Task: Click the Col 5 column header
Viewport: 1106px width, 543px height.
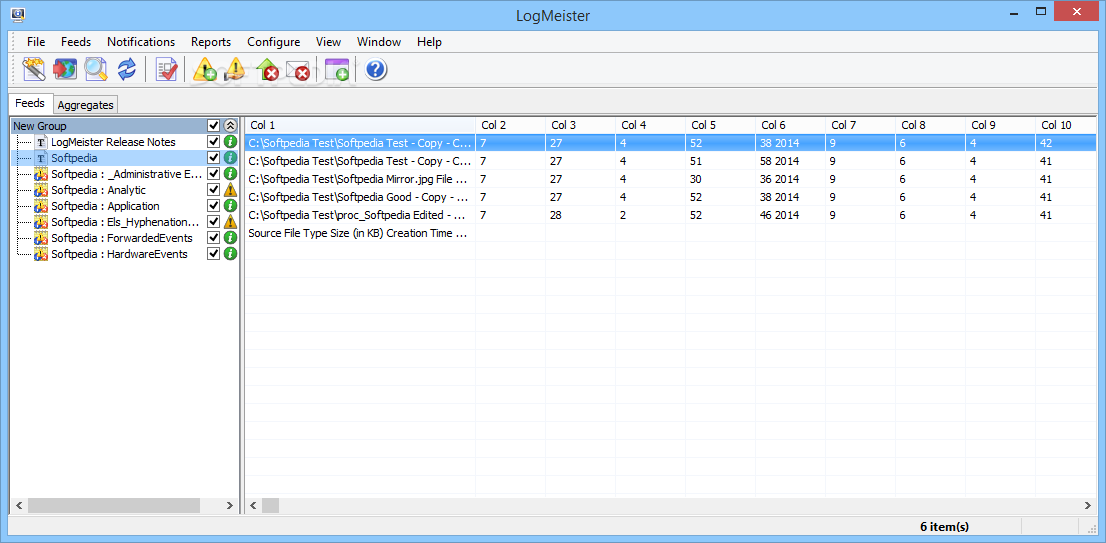Action: click(720, 125)
